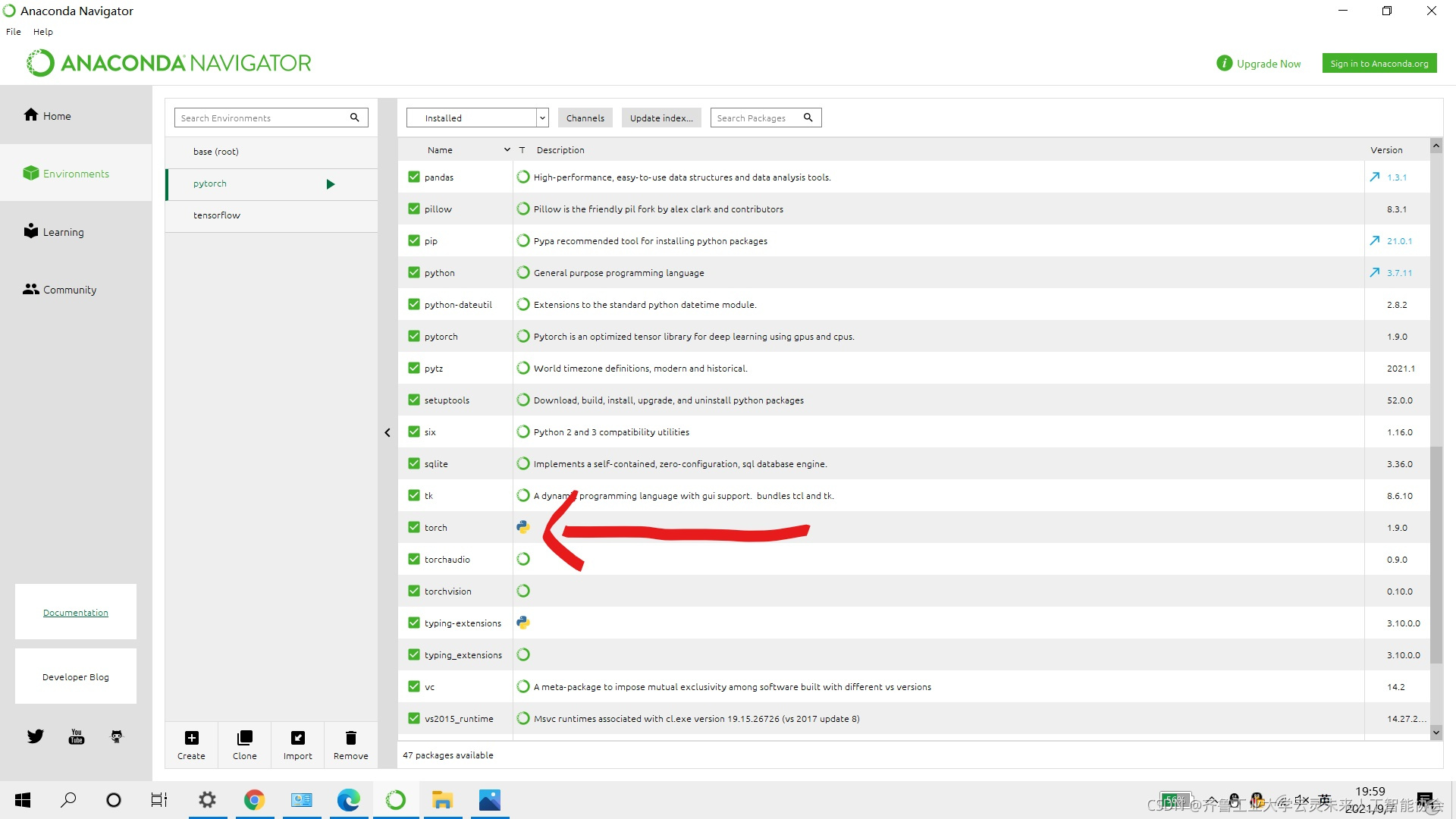Switch to the Community tab
The width and height of the screenshot is (1456, 819).
click(x=76, y=289)
